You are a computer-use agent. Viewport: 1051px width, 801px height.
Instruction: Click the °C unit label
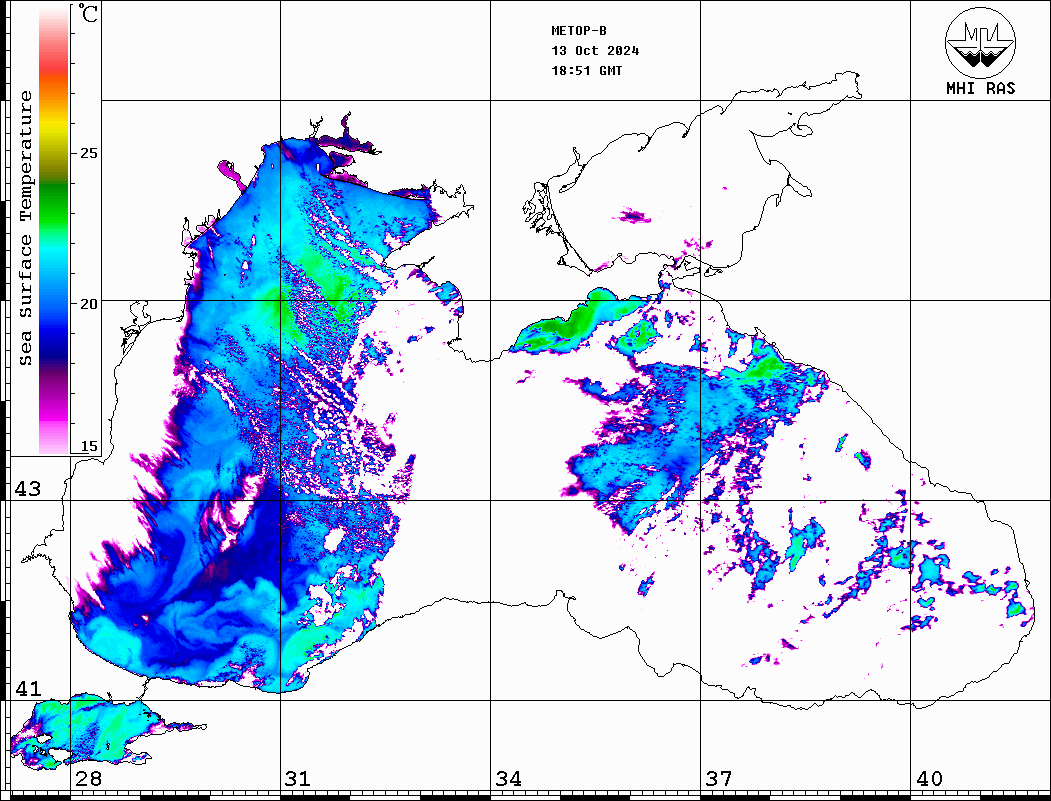coord(88,13)
